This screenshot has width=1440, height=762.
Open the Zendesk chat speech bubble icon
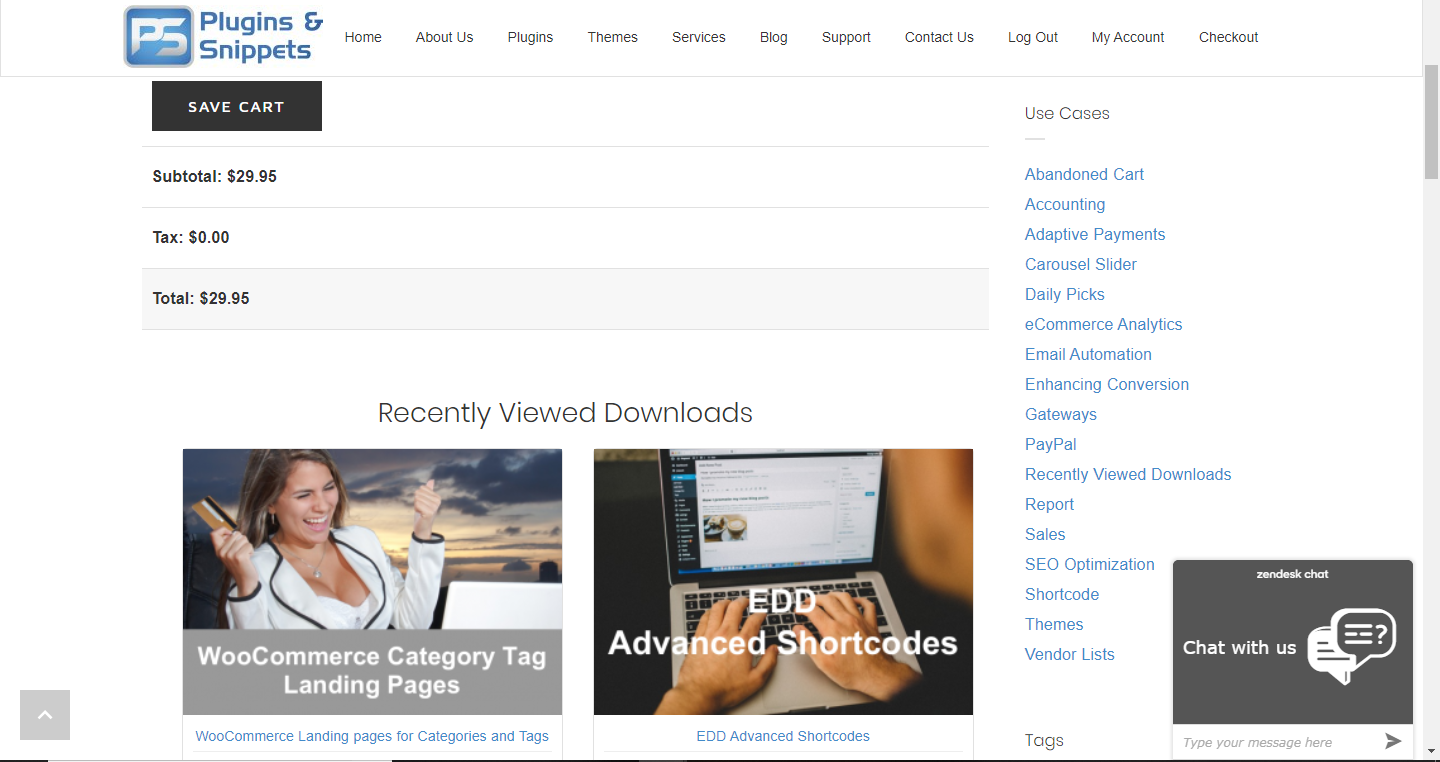tap(1352, 647)
